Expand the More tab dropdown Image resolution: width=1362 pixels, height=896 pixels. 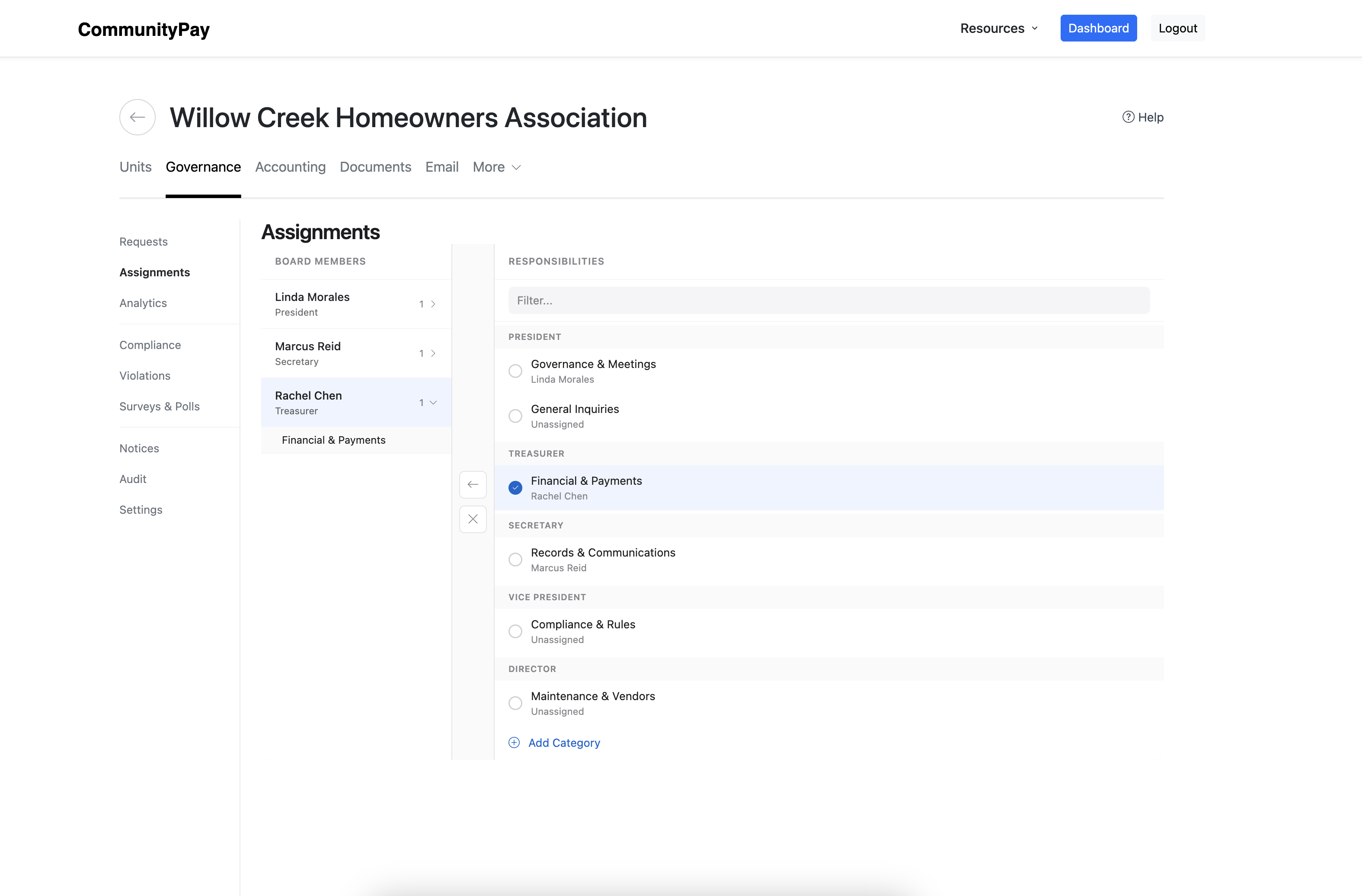[496, 167]
